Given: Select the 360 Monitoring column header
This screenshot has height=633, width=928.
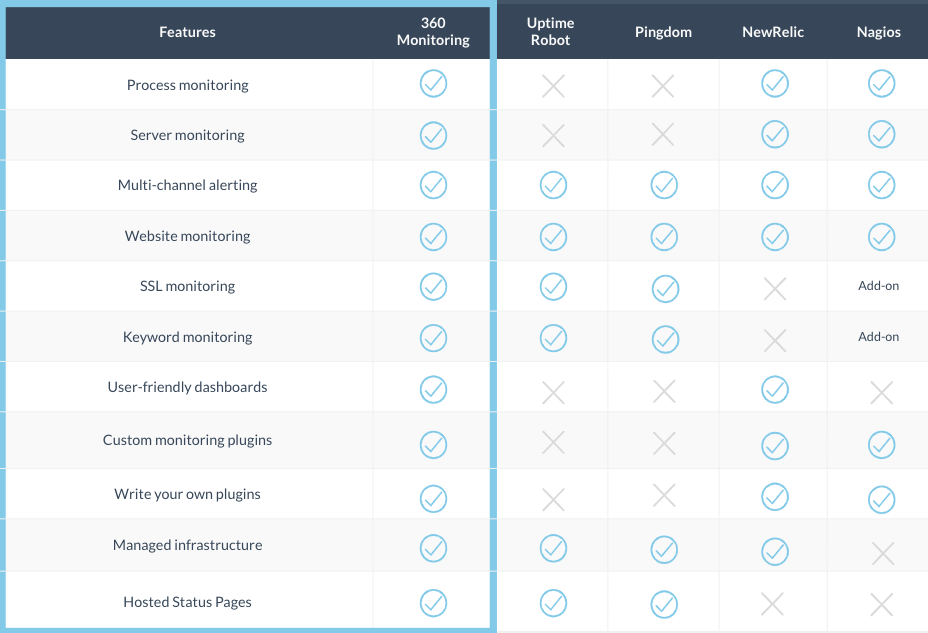Looking at the screenshot, I should (433, 31).
